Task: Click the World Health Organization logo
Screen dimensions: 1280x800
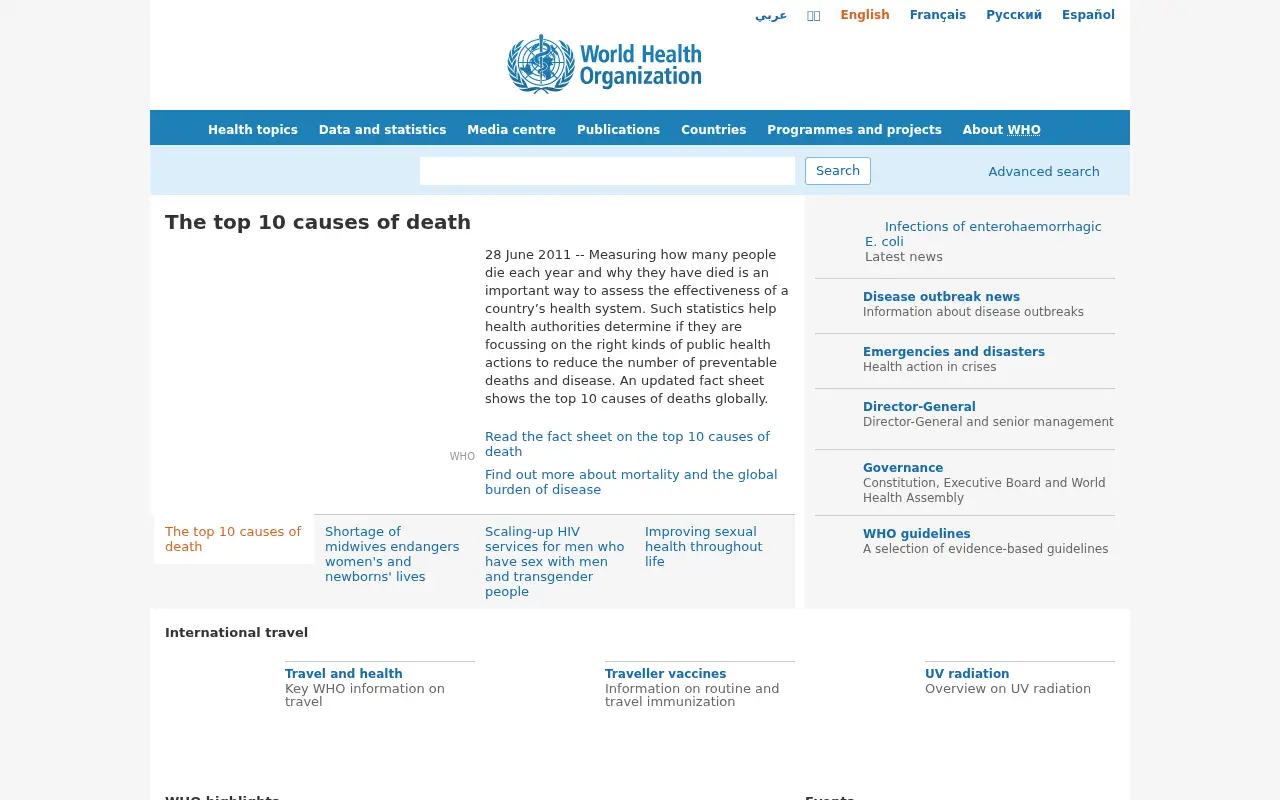Action: point(604,64)
